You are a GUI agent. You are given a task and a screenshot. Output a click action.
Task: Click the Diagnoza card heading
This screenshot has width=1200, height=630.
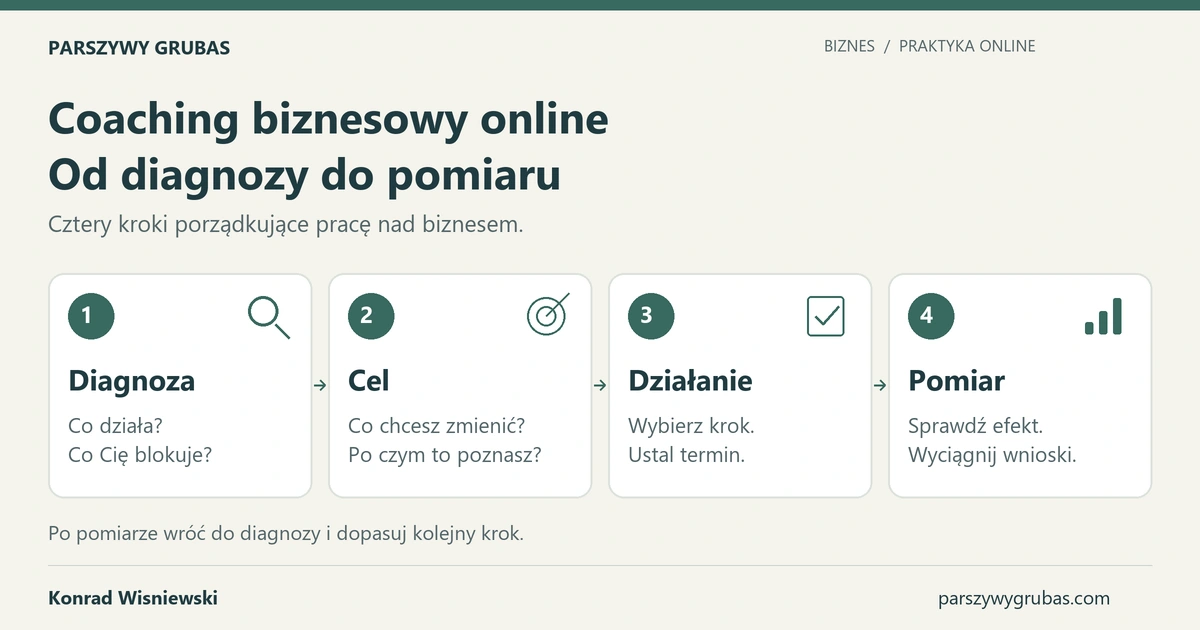point(132,381)
